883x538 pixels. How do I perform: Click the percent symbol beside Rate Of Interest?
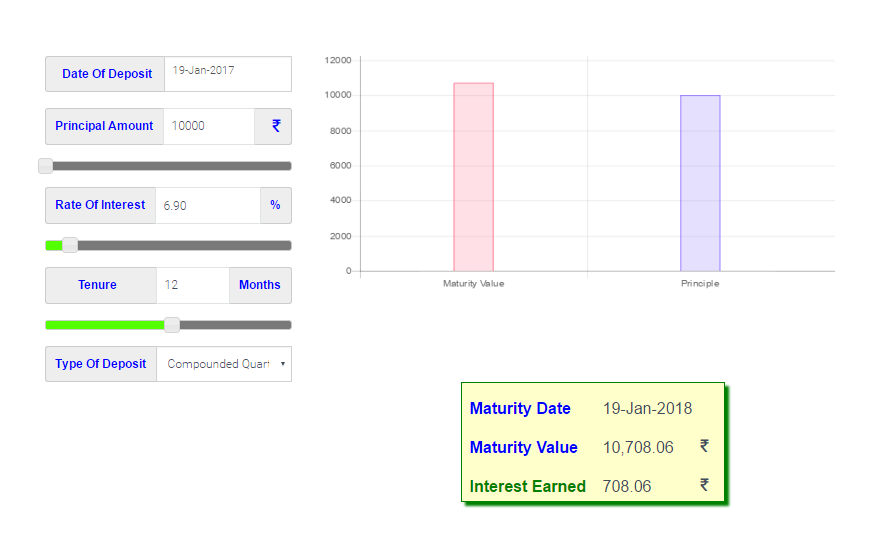coord(275,205)
